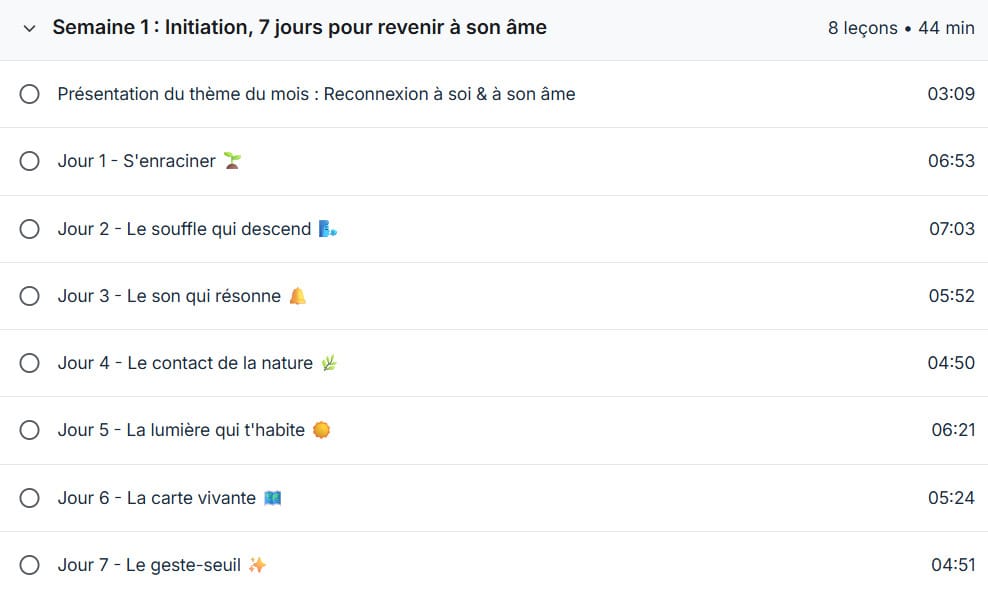Click the 8 leçons • 44 min summary
Viewport: 988px width, 591px height.
[x=901, y=28]
